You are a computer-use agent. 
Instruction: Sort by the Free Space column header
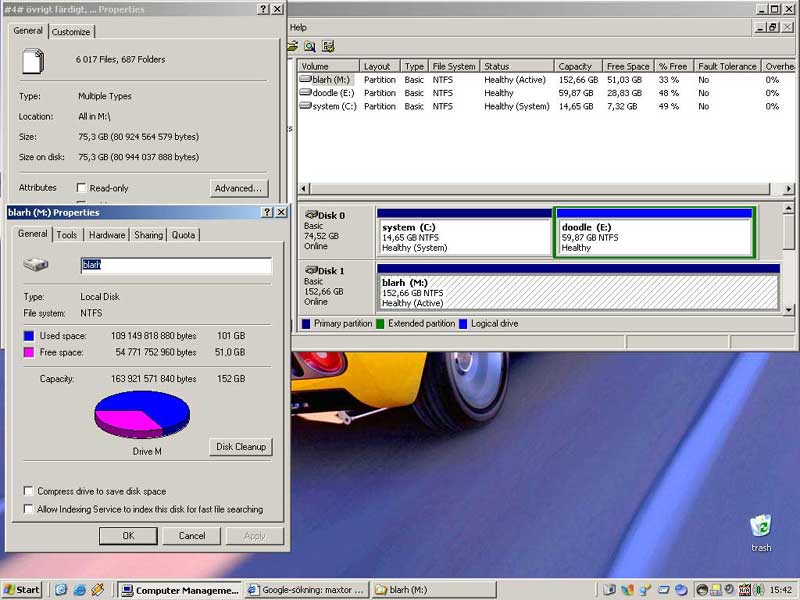[x=628, y=66]
